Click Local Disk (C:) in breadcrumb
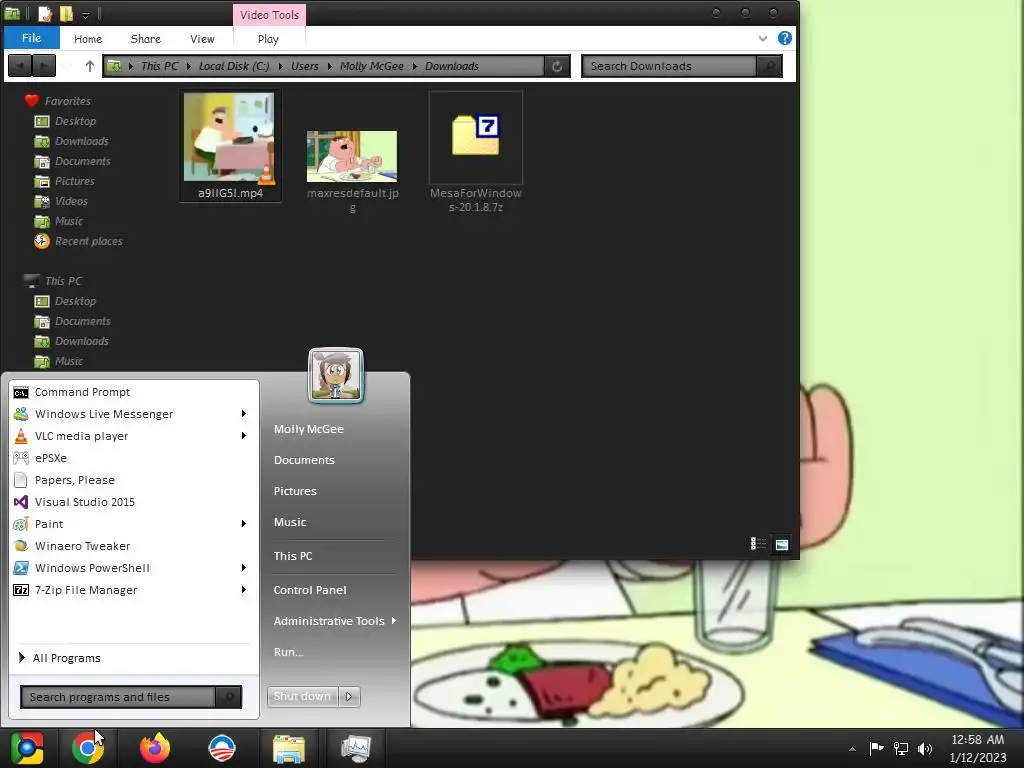The height and width of the screenshot is (768, 1024). coord(234,66)
